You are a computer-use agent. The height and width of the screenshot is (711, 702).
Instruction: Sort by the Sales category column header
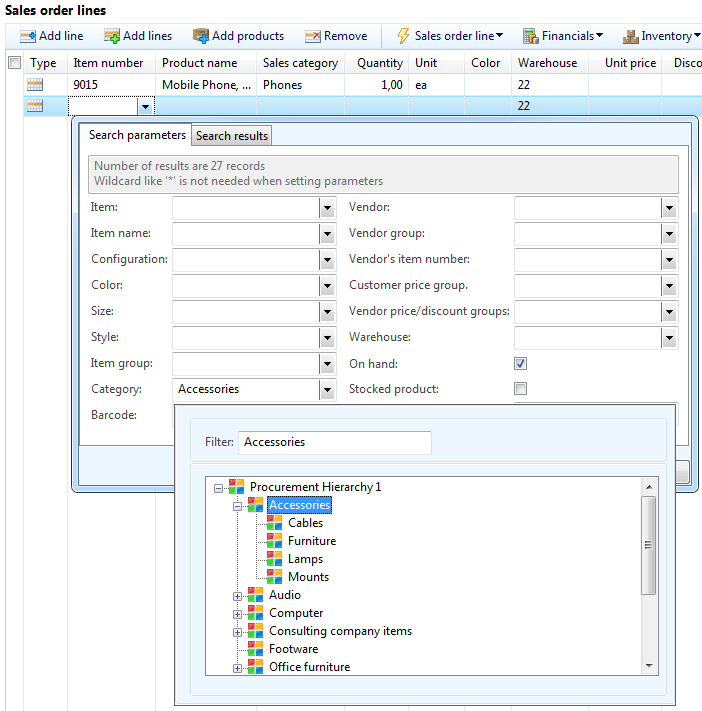point(300,63)
